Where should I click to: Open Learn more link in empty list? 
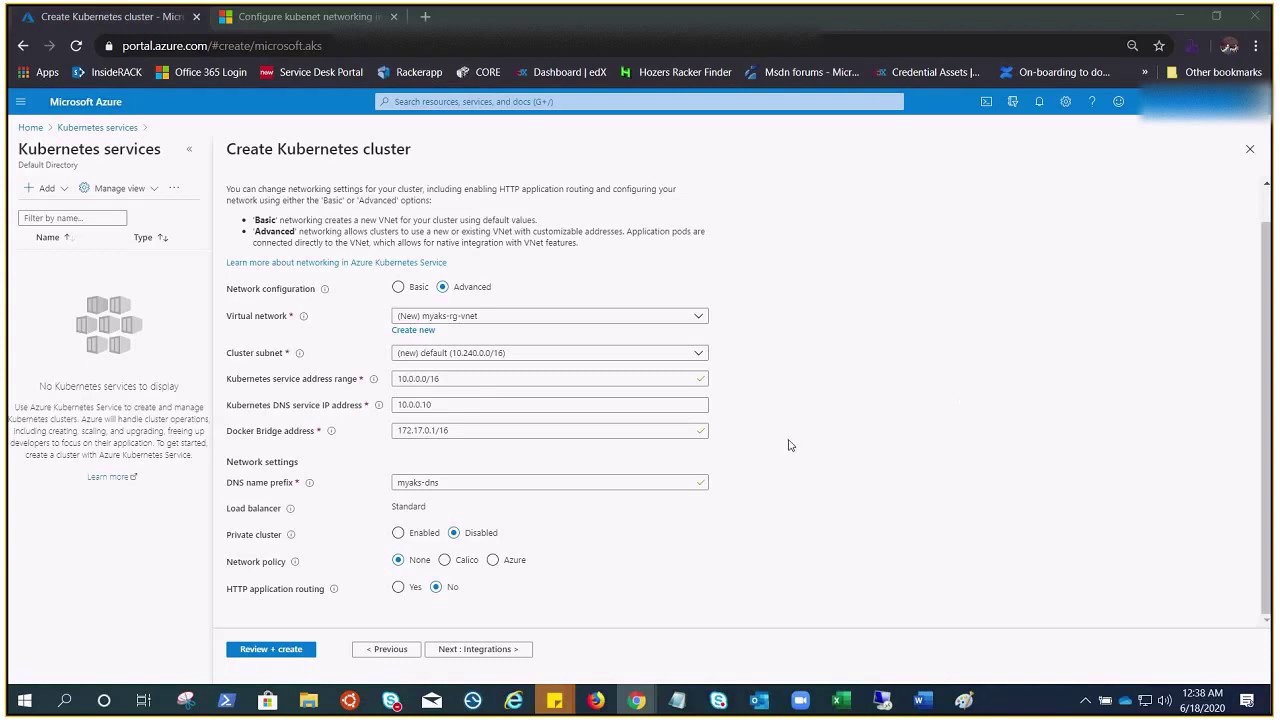coord(112,477)
